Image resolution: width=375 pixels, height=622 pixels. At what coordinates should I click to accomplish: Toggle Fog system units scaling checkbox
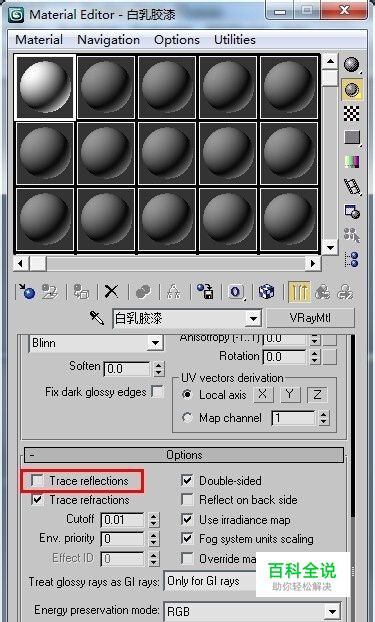(187, 539)
